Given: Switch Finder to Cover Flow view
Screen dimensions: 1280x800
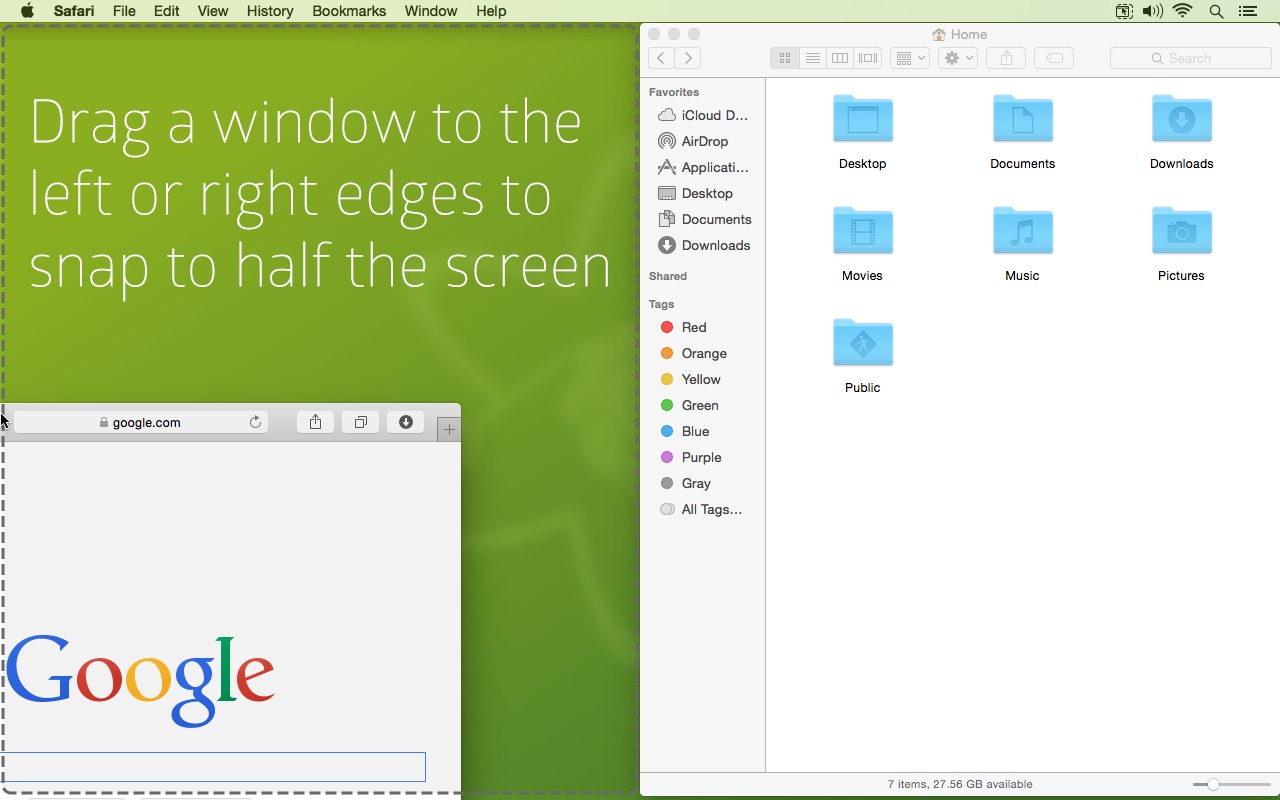Looking at the screenshot, I should click(868, 58).
